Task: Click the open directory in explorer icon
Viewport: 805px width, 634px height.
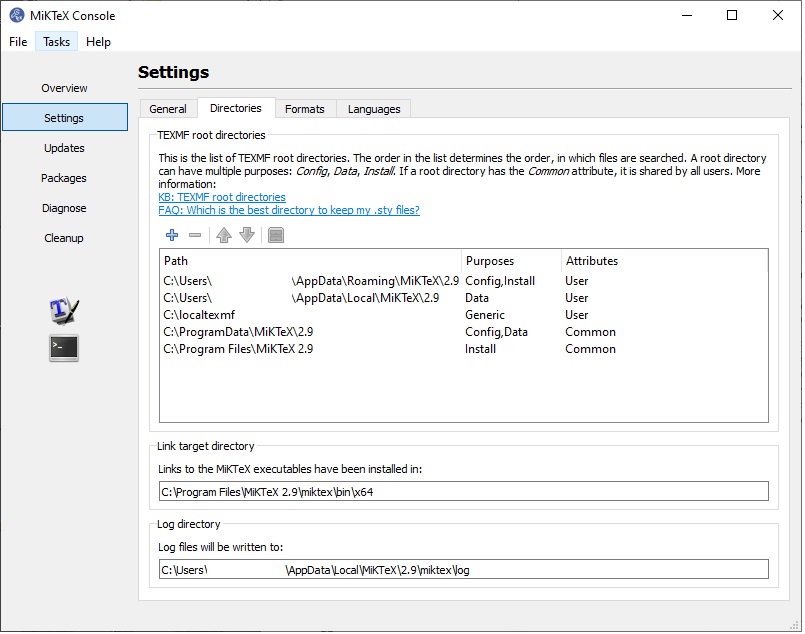Action: [276, 235]
